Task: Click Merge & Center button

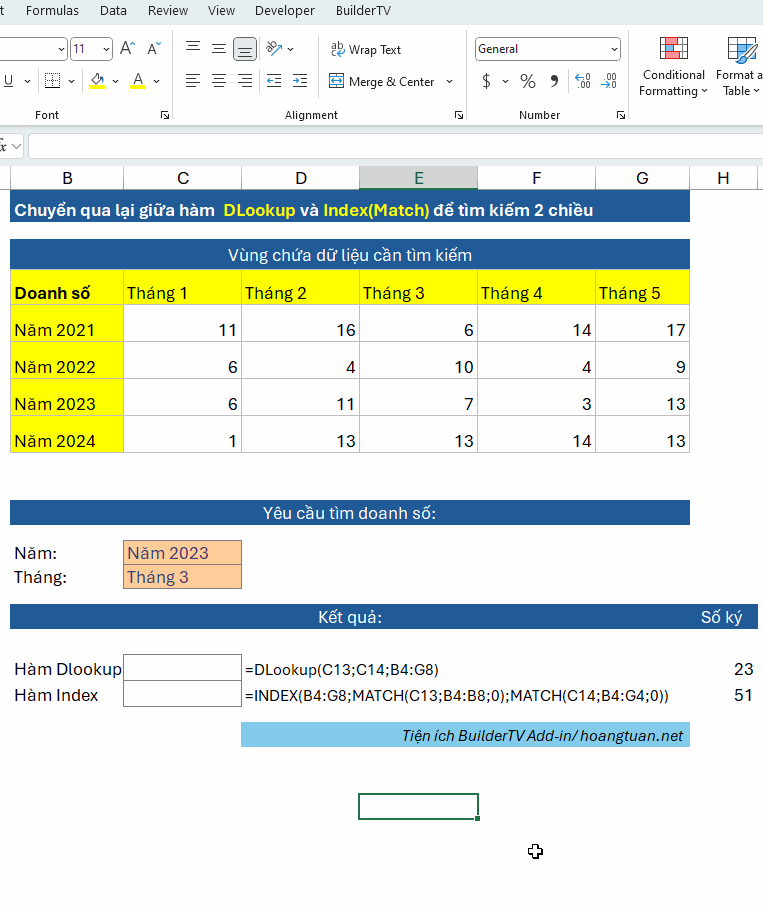Action: coord(381,81)
